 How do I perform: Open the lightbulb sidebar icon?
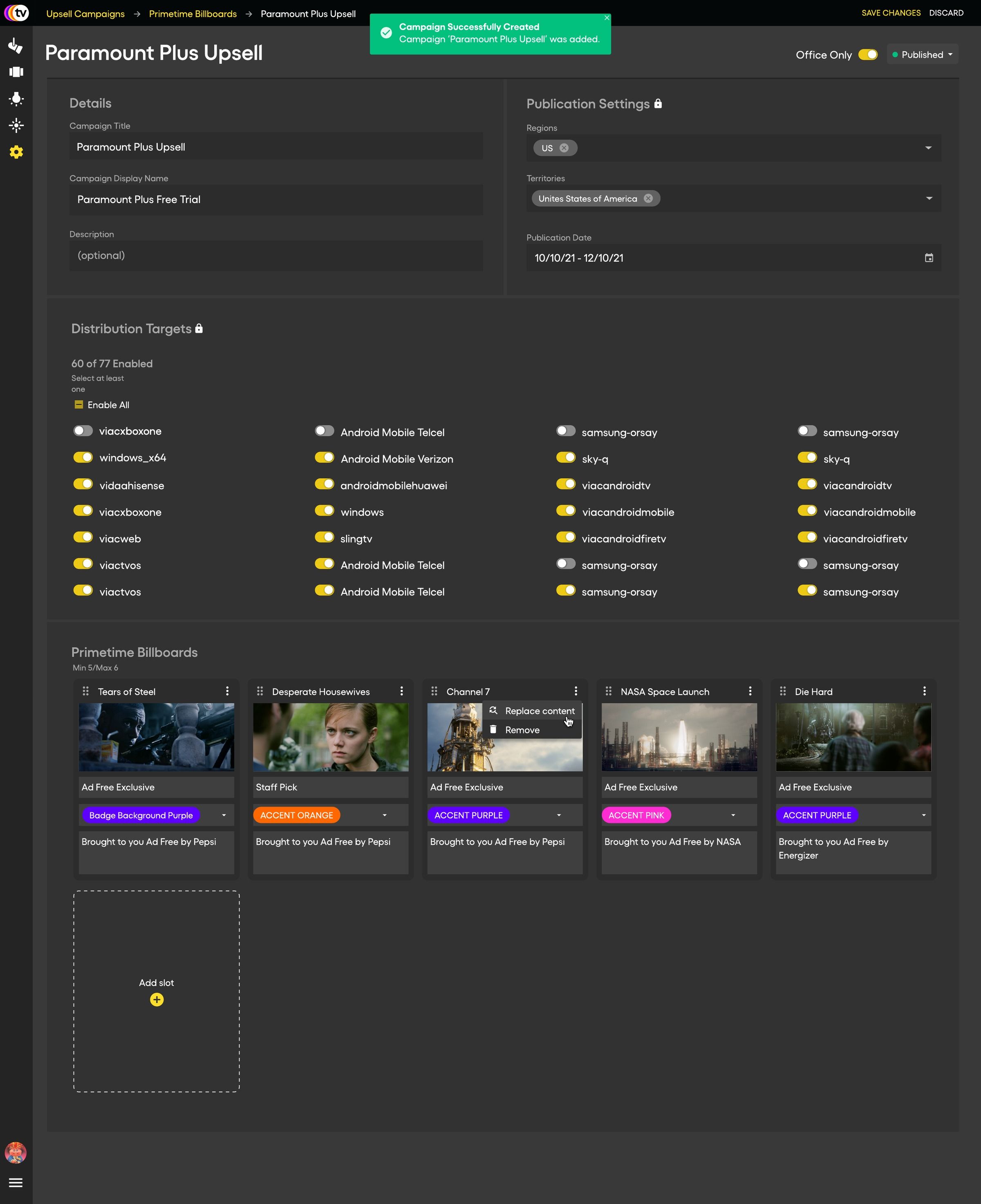tap(16, 99)
